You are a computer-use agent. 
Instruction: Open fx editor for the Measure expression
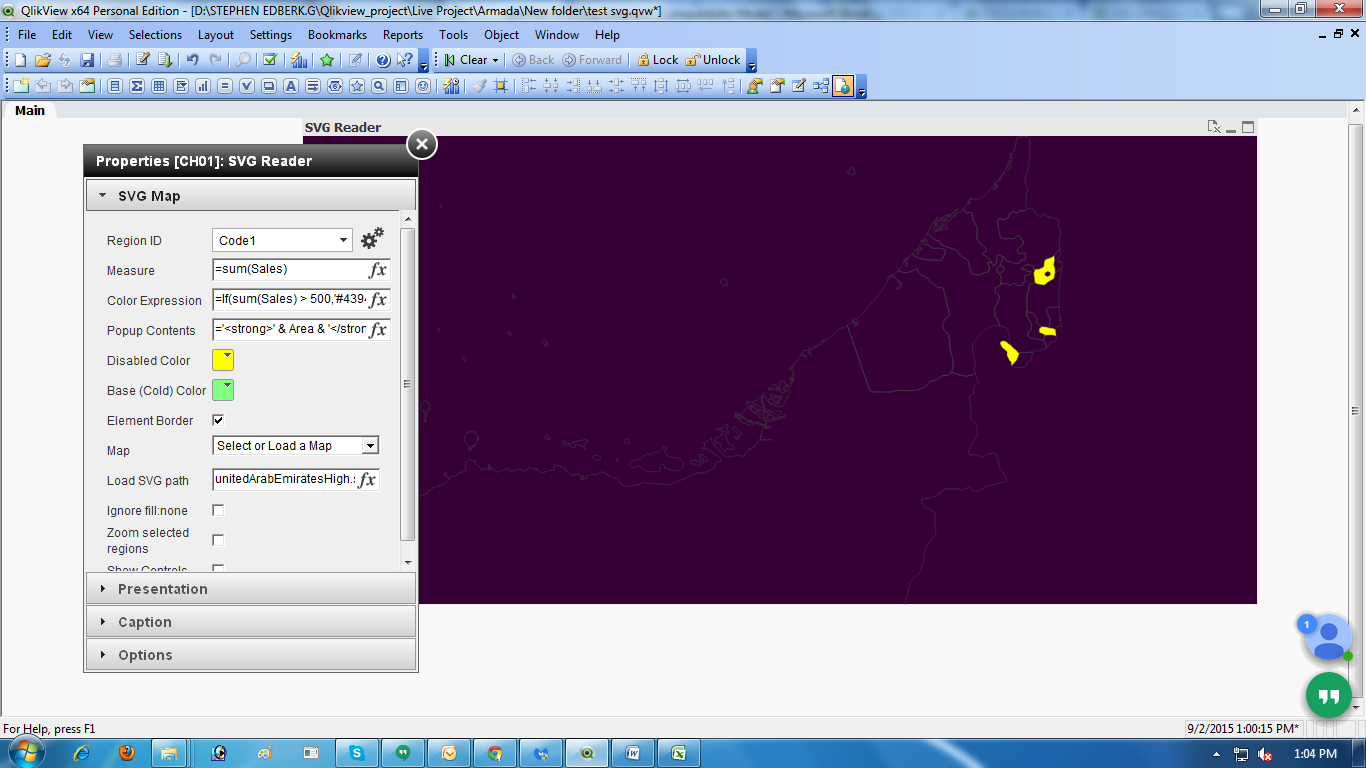(x=378, y=270)
